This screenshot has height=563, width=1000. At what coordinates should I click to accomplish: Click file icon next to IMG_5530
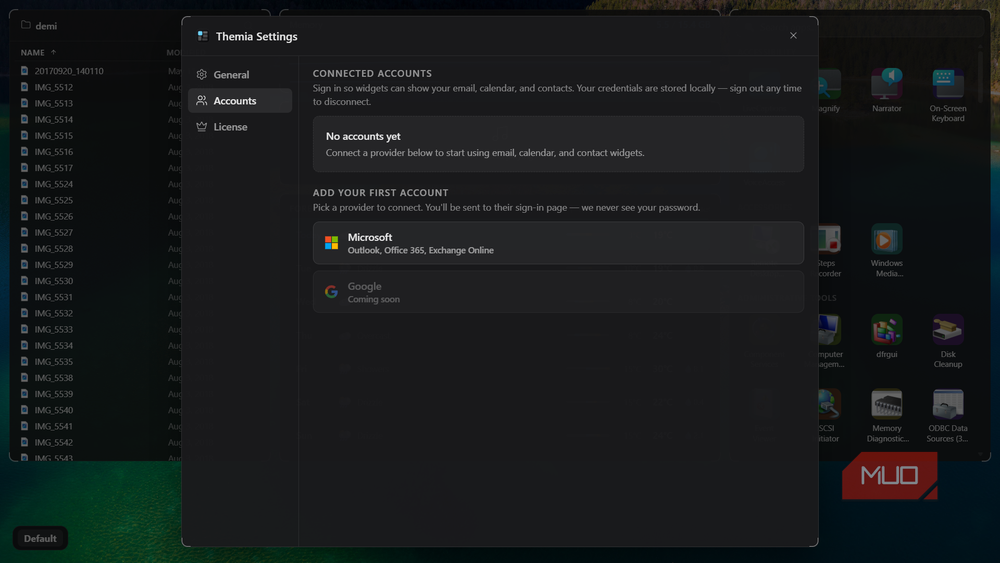coord(25,281)
